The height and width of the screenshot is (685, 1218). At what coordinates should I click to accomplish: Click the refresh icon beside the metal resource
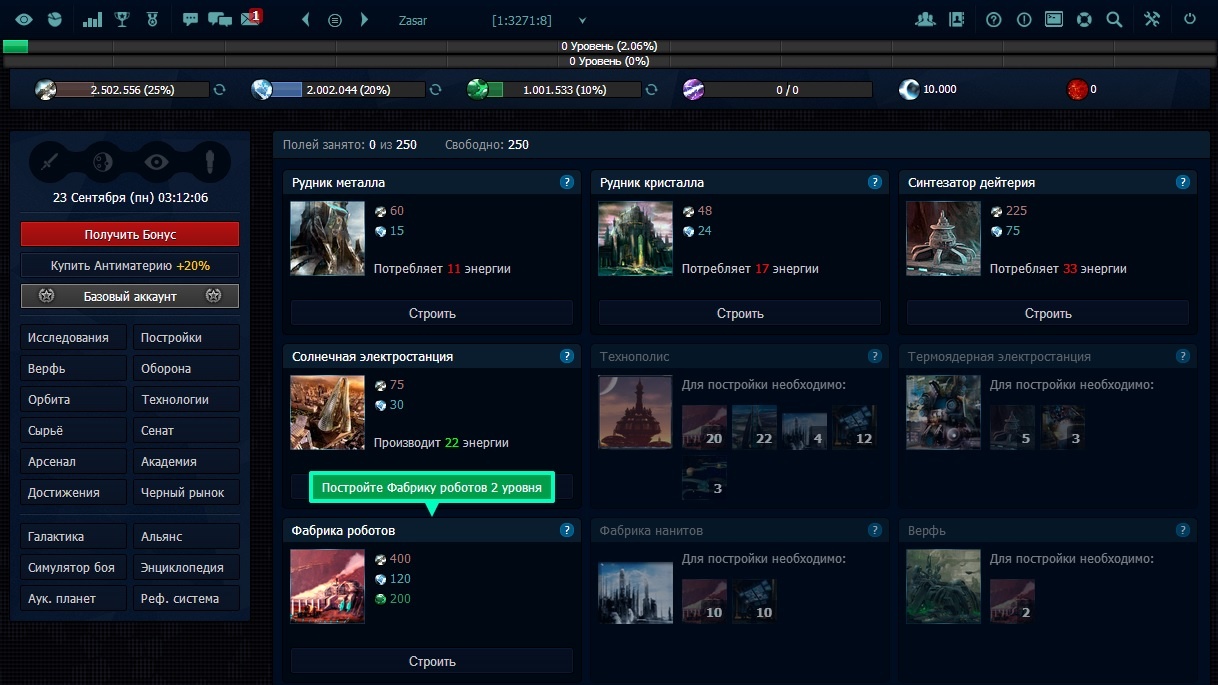[220, 89]
